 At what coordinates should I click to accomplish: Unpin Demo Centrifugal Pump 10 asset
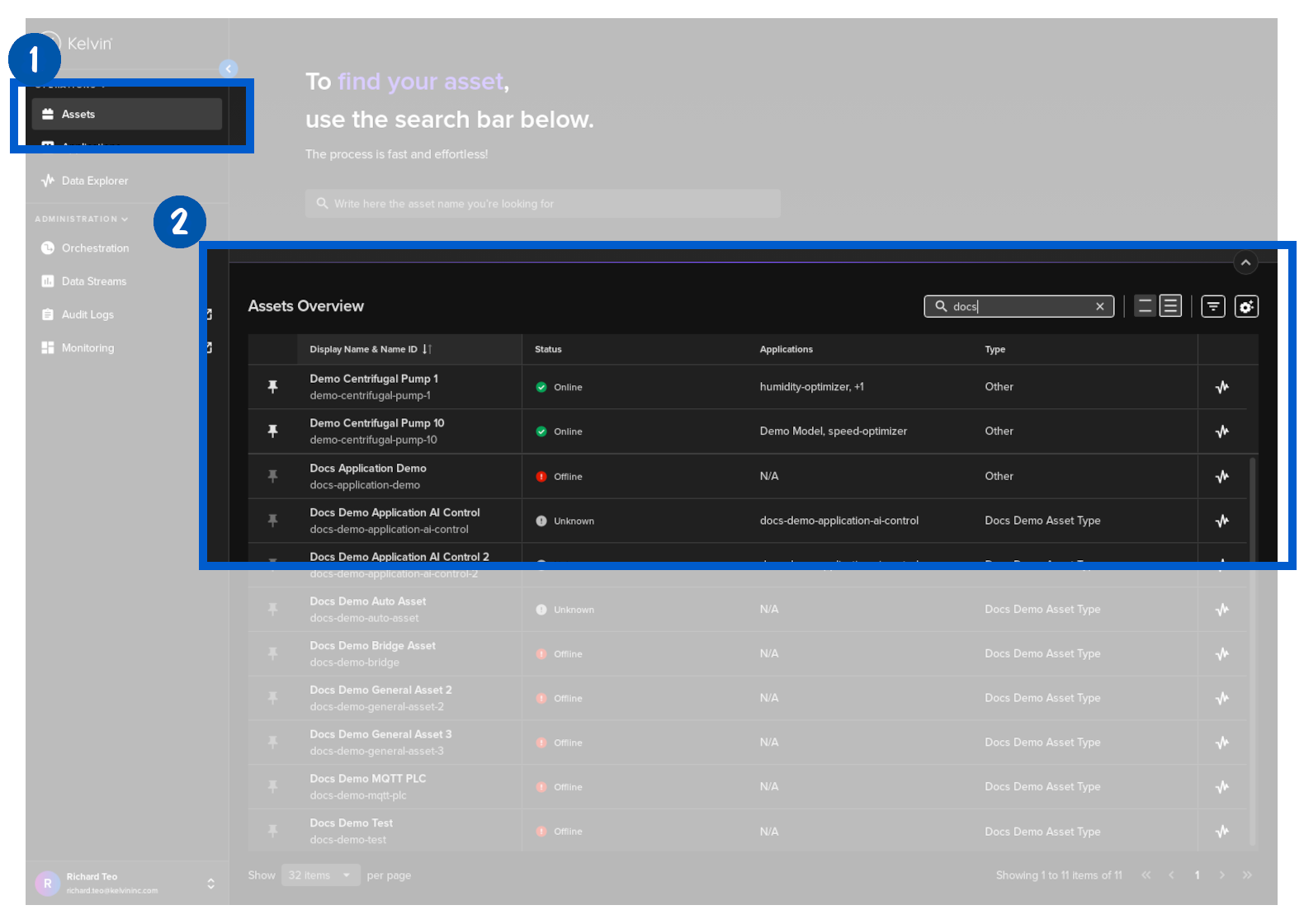(x=272, y=431)
